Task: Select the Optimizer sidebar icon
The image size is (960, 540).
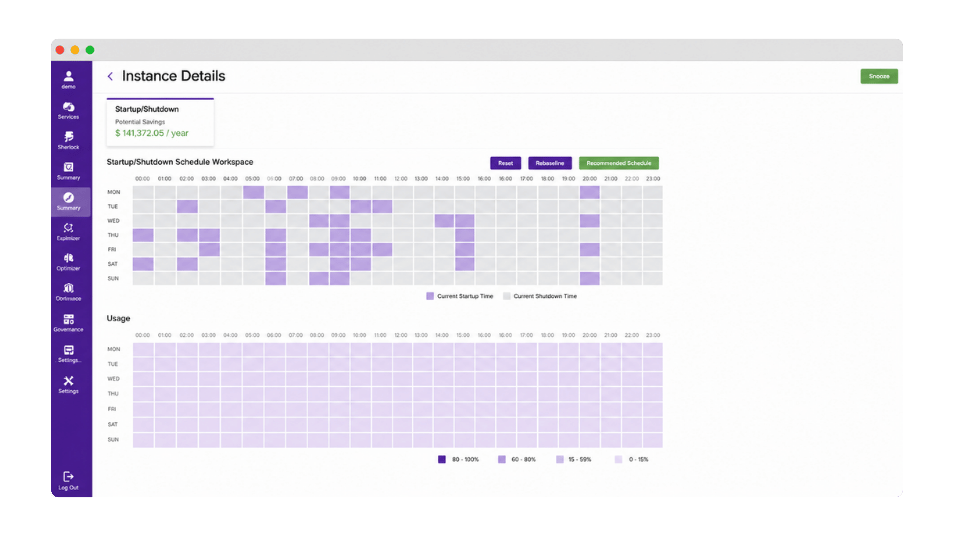Action: click(x=69, y=258)
